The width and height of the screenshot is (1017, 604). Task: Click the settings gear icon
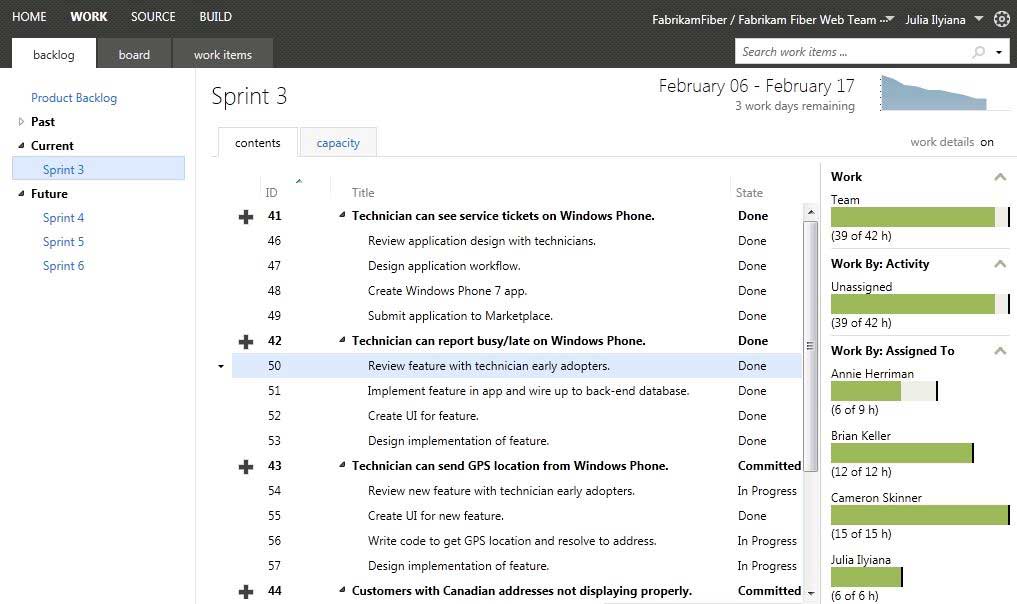coord(1002,18)
